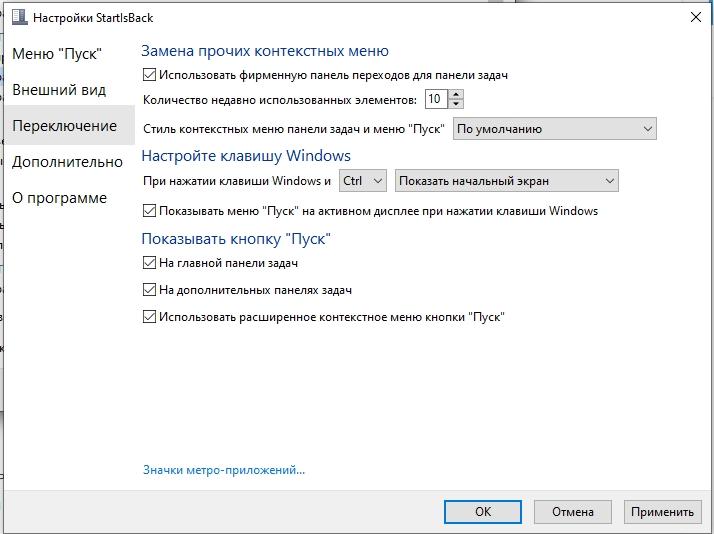714x534 pixels.
Task: Increase the recent items count with the up arrow
Action: pyautogui.click(x=456, y=94)
